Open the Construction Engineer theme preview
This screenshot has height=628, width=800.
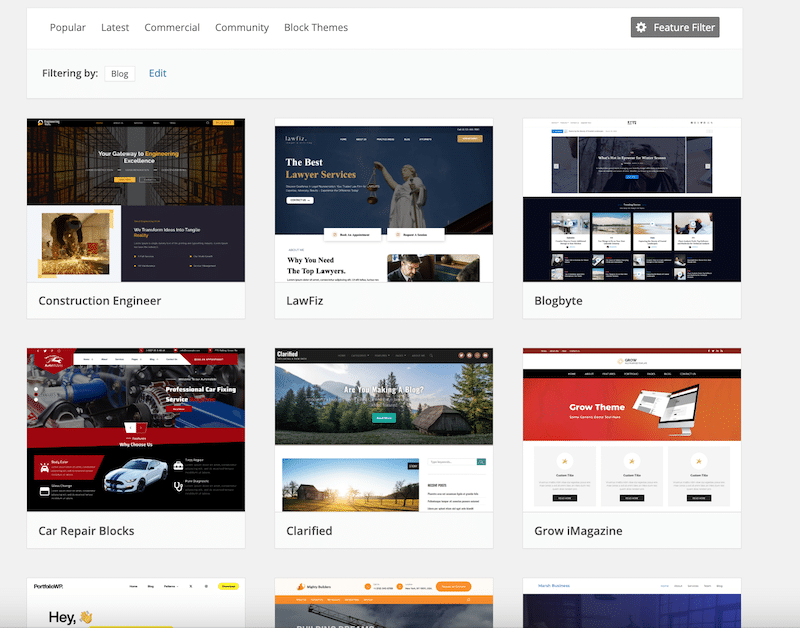tap(135, 200)
